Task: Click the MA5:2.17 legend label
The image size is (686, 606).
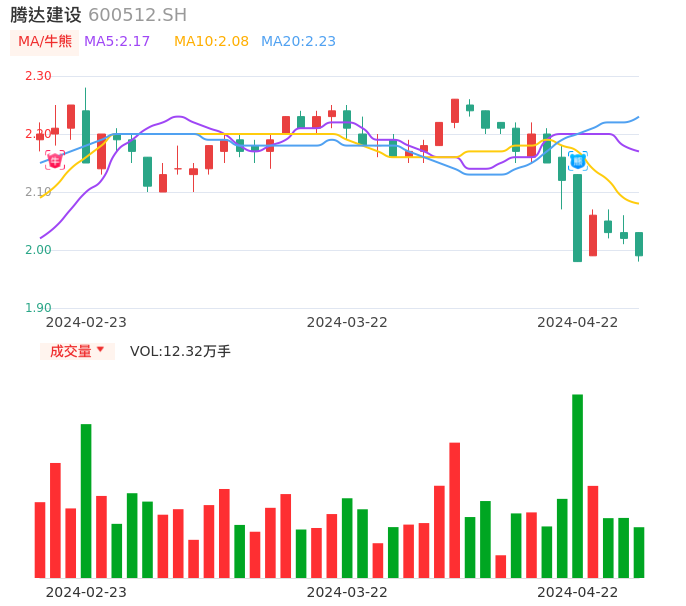Action: pos(117,42)
